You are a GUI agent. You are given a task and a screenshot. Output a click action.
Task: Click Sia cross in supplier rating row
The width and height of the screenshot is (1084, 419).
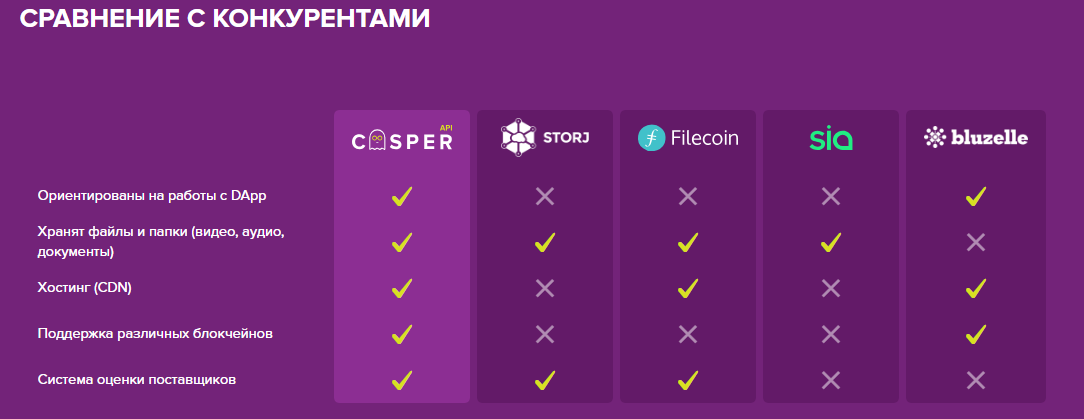click(831, 380)
